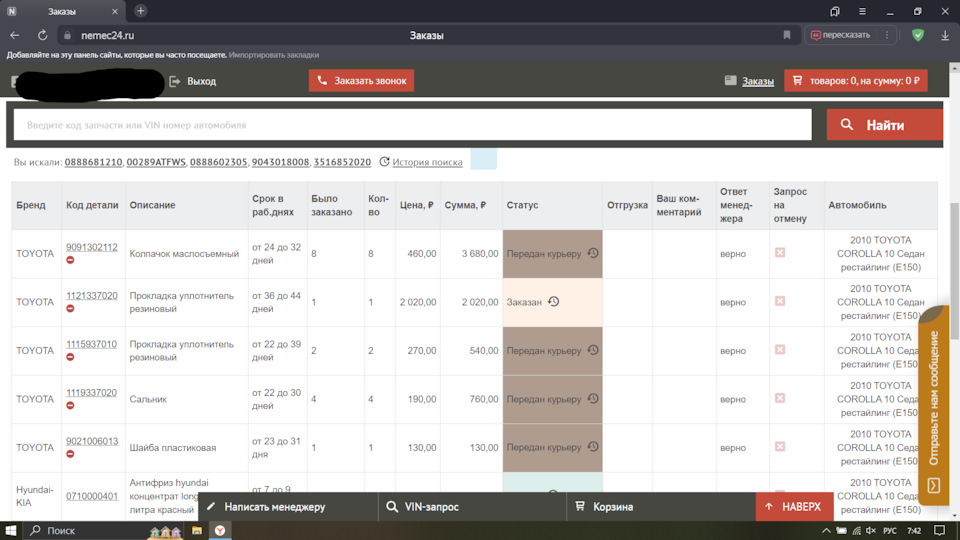The height and width of the screenshot is (540, 960).
Task: Open История поиска link
Action: pyautogui.click(x=427, y=162)
